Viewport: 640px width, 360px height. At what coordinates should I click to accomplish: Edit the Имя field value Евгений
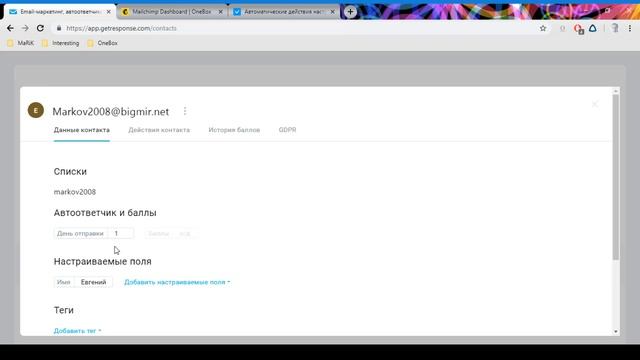point(93,282)
